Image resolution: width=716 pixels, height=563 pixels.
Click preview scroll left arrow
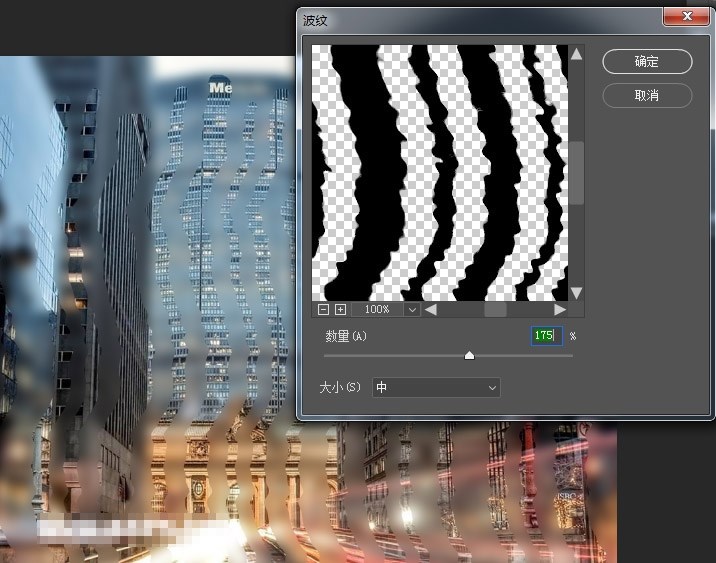click(x=431, y=310)
